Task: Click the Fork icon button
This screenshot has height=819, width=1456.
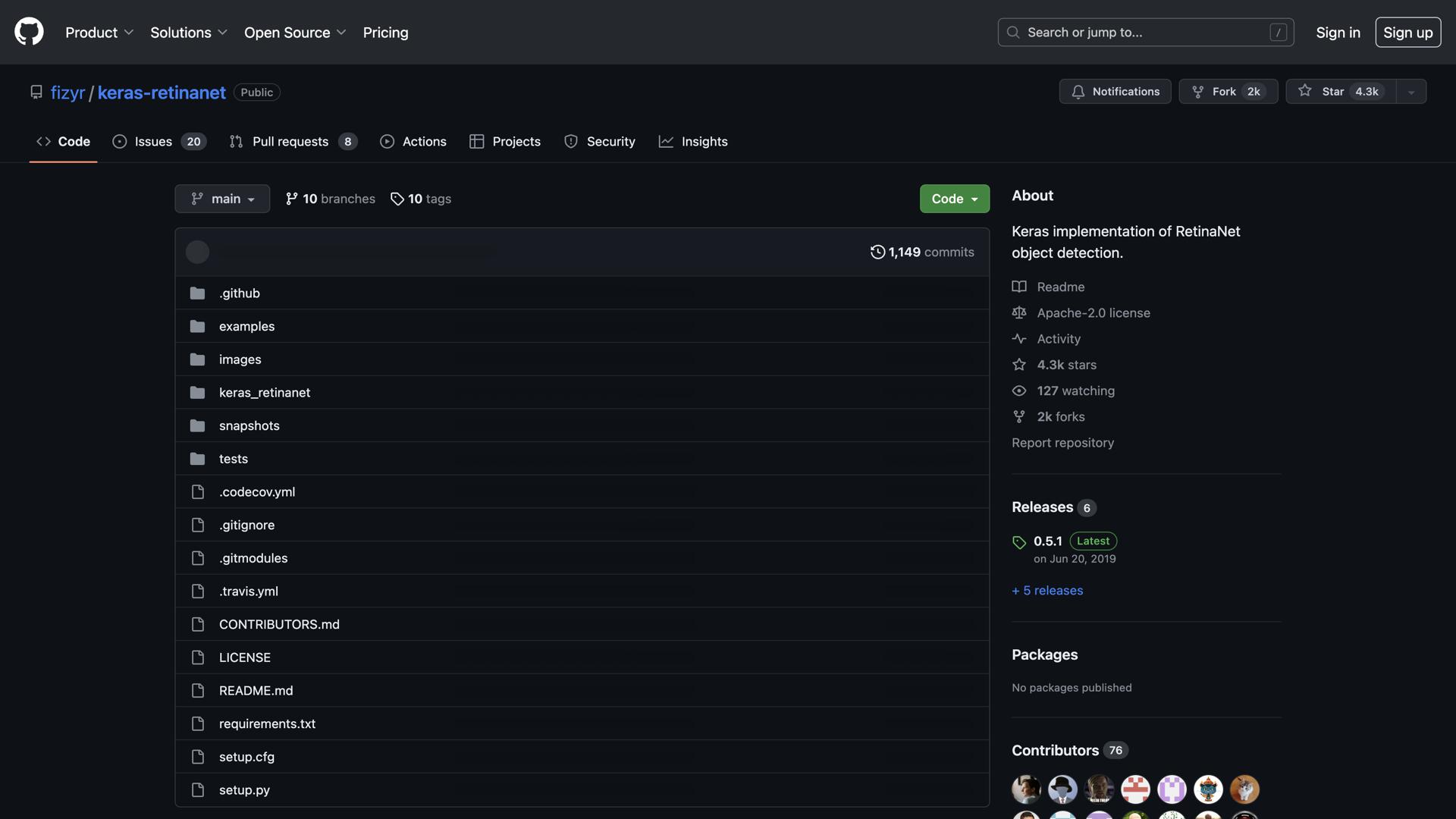Action: coord(1198,92)
